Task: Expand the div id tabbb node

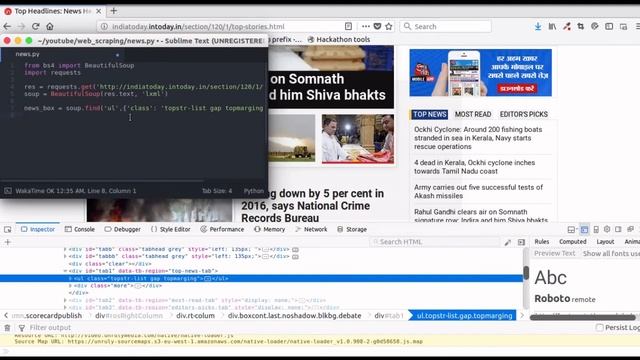Action: (65, 256)
